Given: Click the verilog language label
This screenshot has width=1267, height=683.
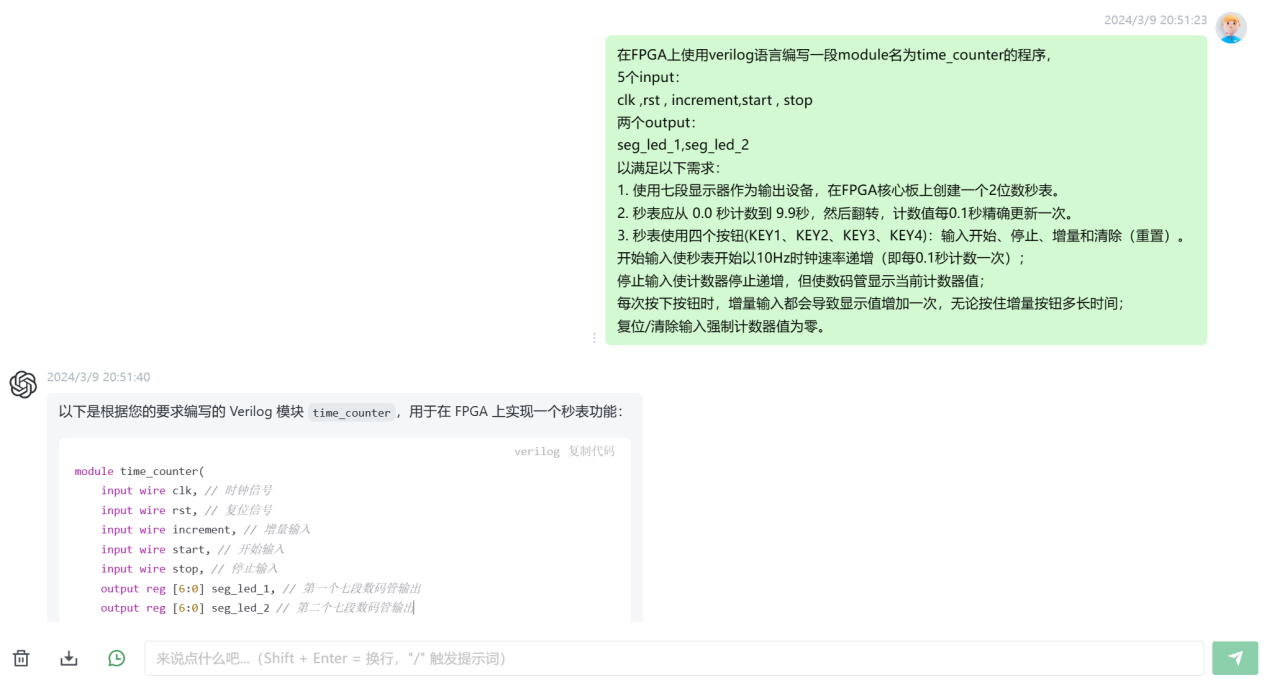Looking at the screenshot, I should 537,451.
